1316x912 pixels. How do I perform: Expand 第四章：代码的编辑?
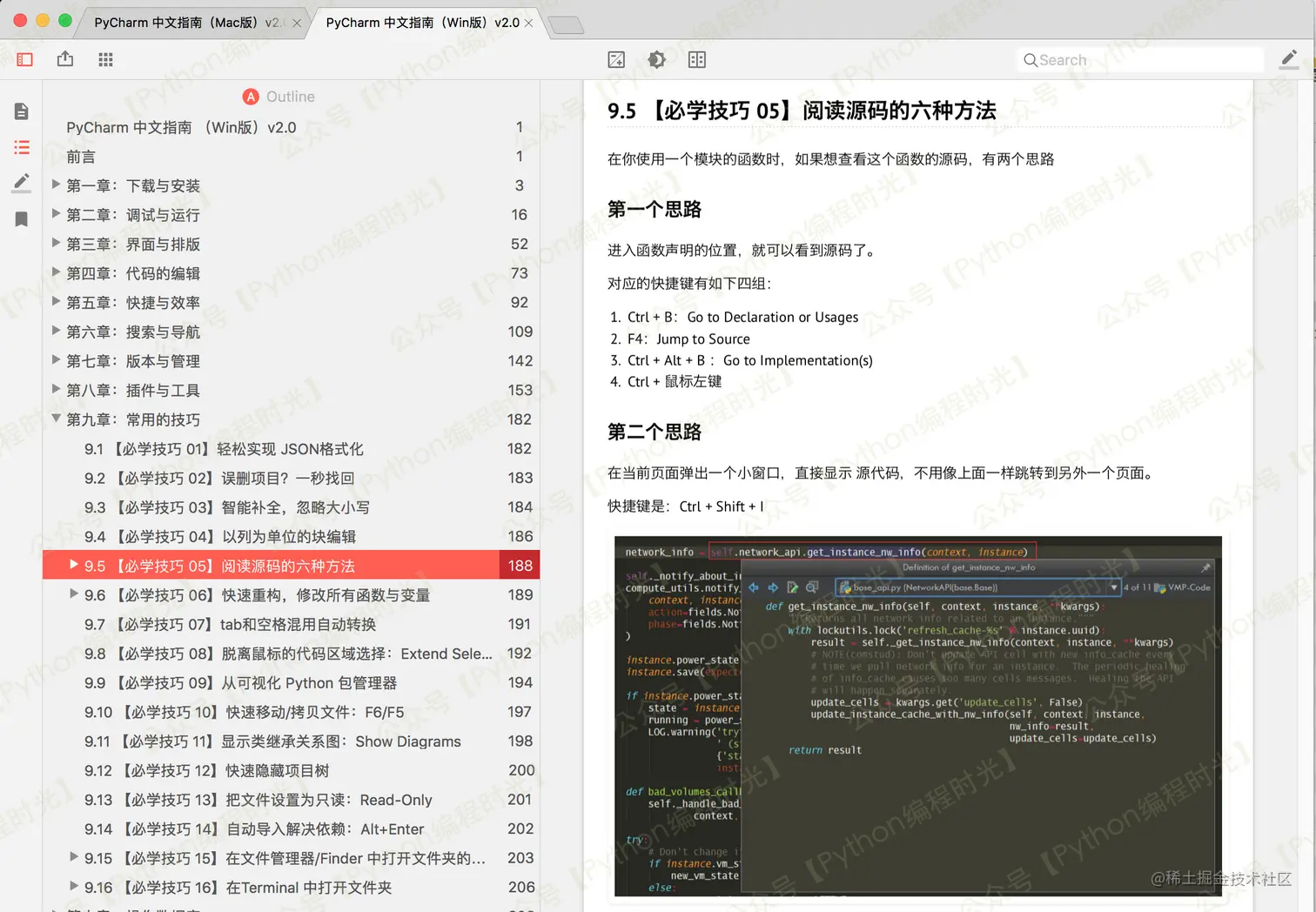[x=56, y=272]
